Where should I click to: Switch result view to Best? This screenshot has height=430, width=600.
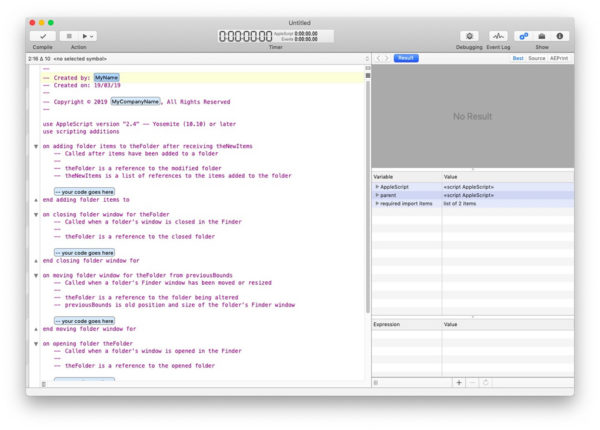point(518,58)
